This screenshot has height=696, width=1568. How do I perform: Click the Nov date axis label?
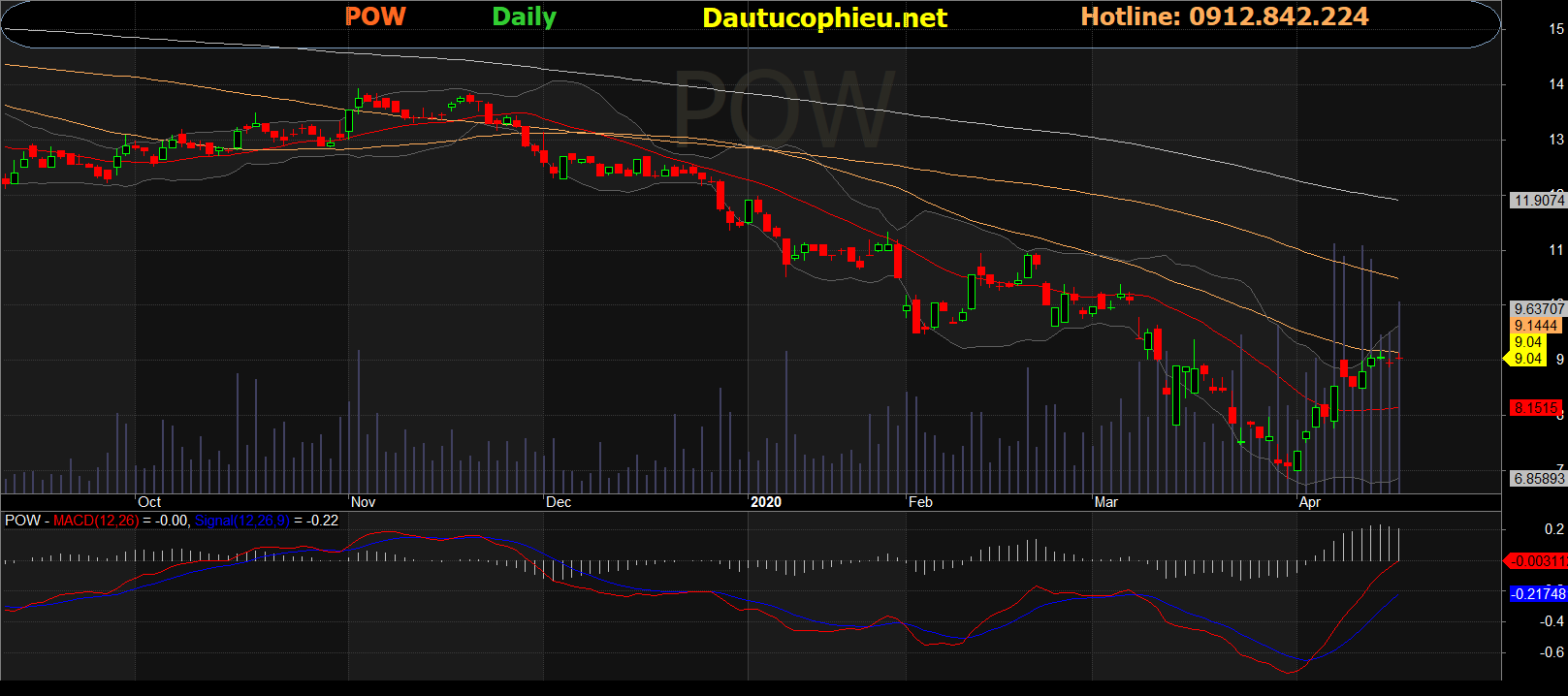(x=363, y=502)
